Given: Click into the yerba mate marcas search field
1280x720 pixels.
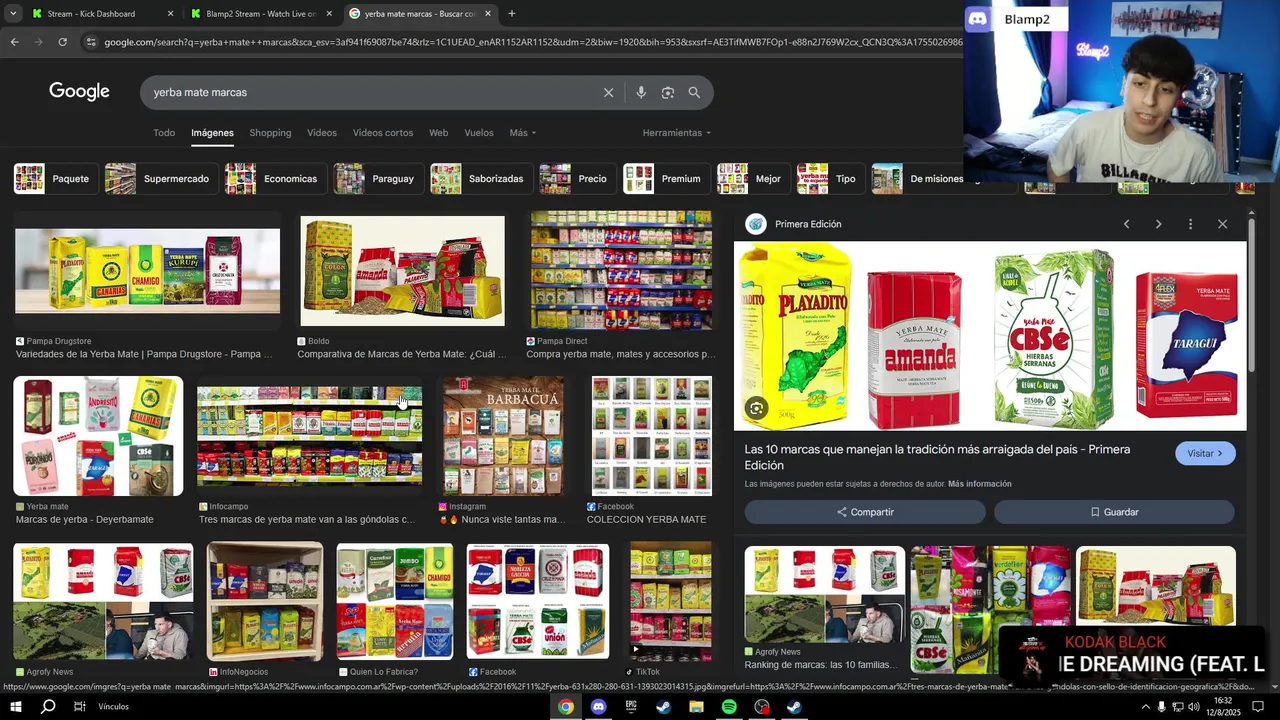Looking at the screenshot, I should (x=370, y=92).
